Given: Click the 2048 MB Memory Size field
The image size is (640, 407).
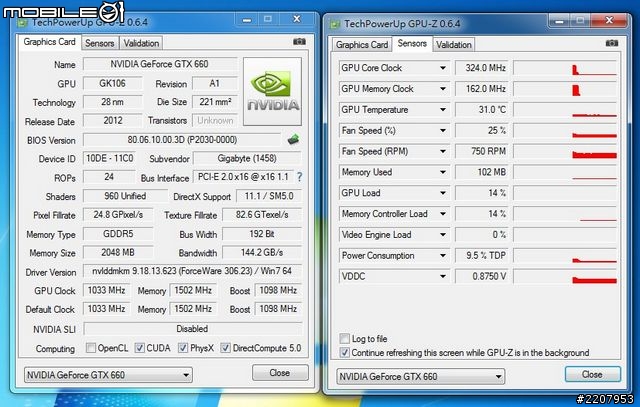Looking at the screenshot, I should (118, 253).
